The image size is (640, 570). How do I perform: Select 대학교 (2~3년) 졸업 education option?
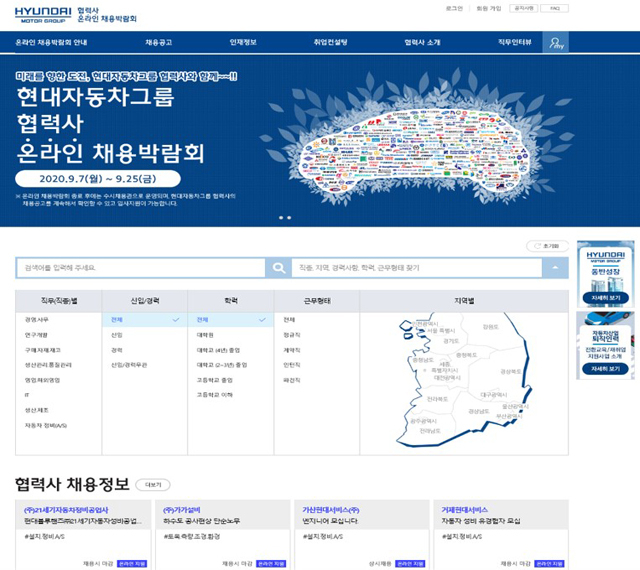222,365
